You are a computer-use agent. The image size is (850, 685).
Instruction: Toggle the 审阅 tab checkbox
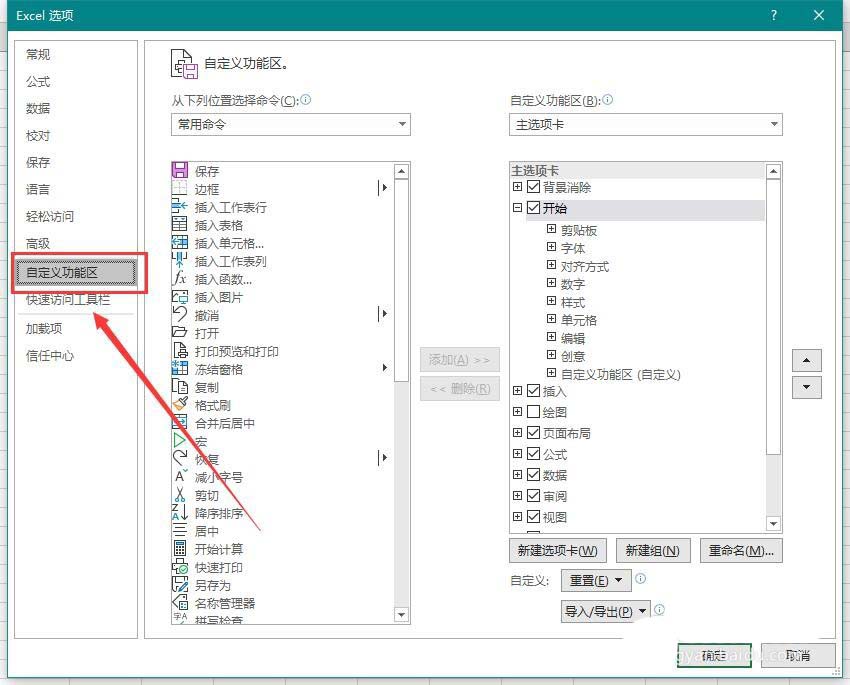533,495
